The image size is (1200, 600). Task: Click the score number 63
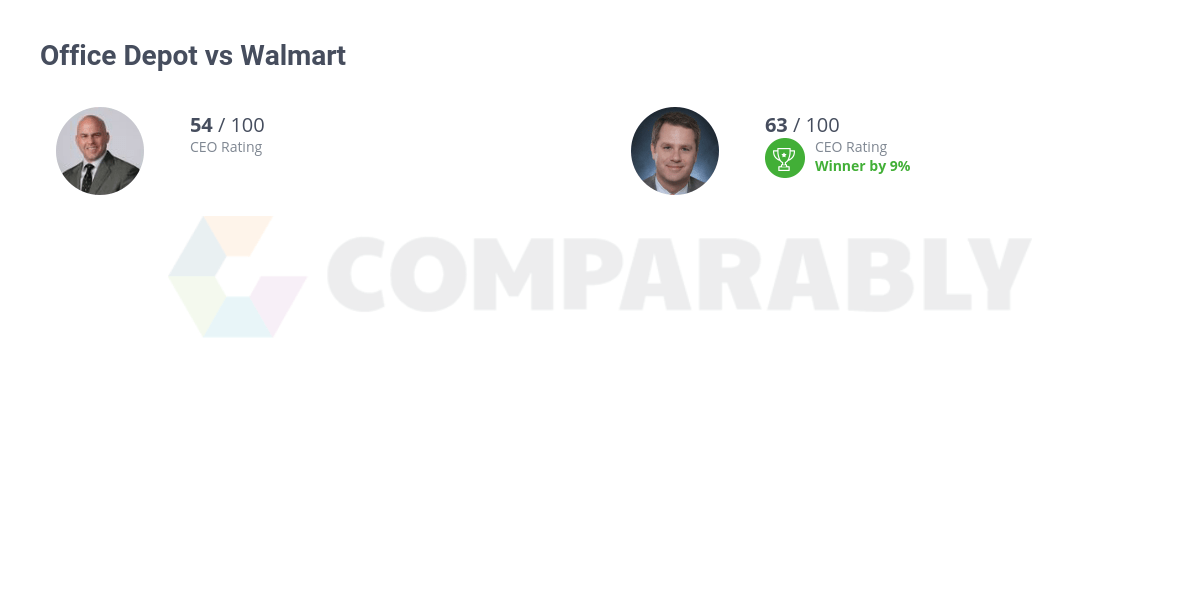coord(776,125)
